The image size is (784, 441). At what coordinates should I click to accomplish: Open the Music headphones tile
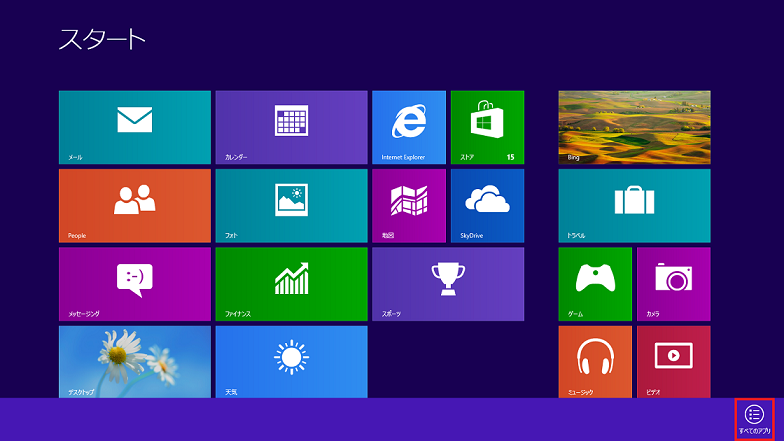click(595, 361)
